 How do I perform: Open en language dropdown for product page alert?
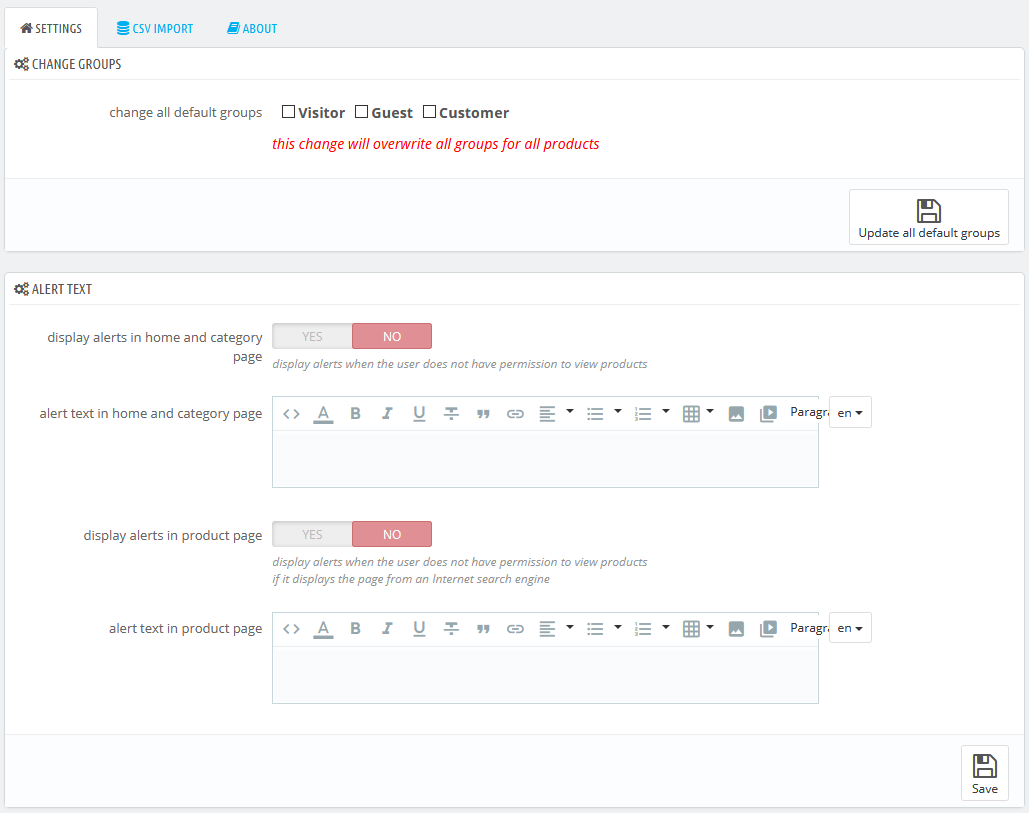(850, 628)
